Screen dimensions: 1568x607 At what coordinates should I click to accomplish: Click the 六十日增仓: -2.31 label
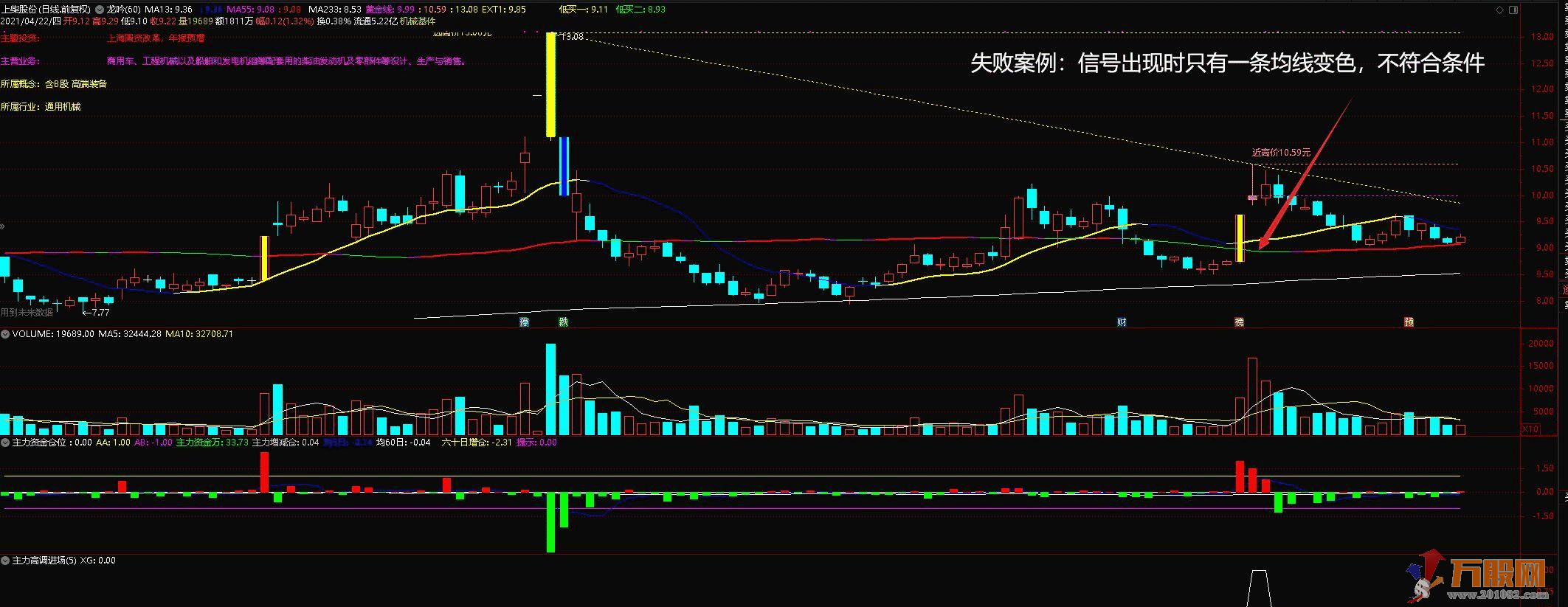point(477,443)
